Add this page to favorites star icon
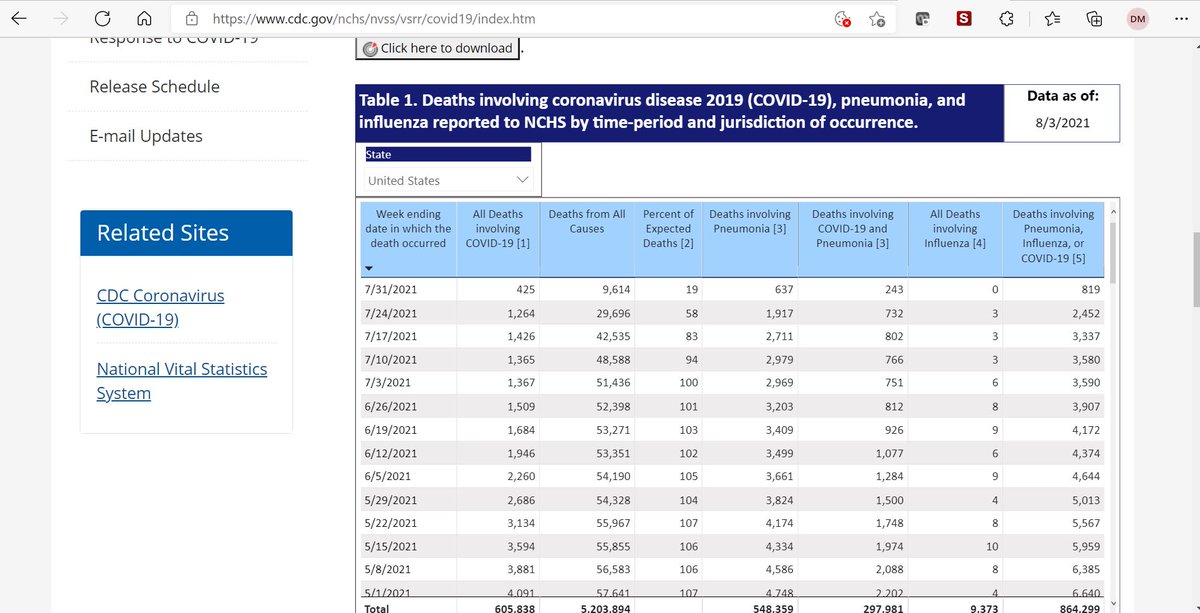 877,19
